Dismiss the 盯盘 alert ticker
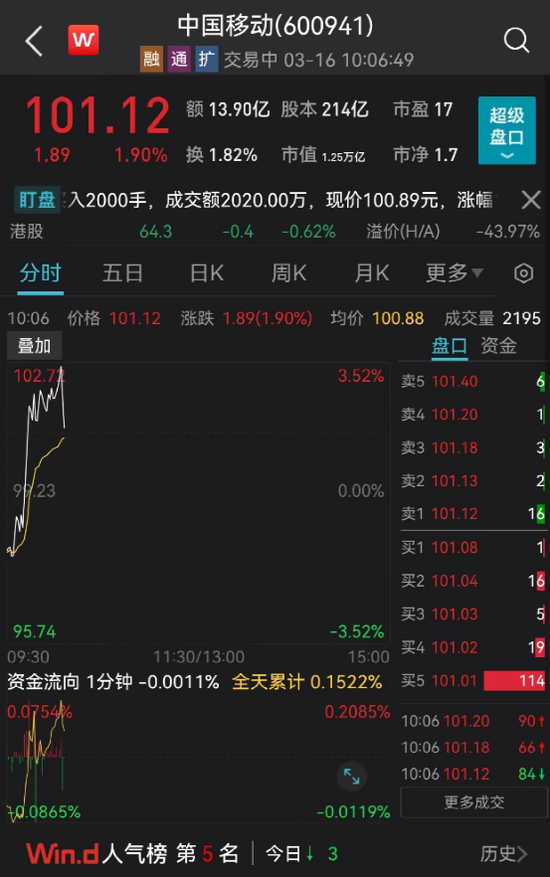Viewport: 550px width, 877px height. (530, 200)
